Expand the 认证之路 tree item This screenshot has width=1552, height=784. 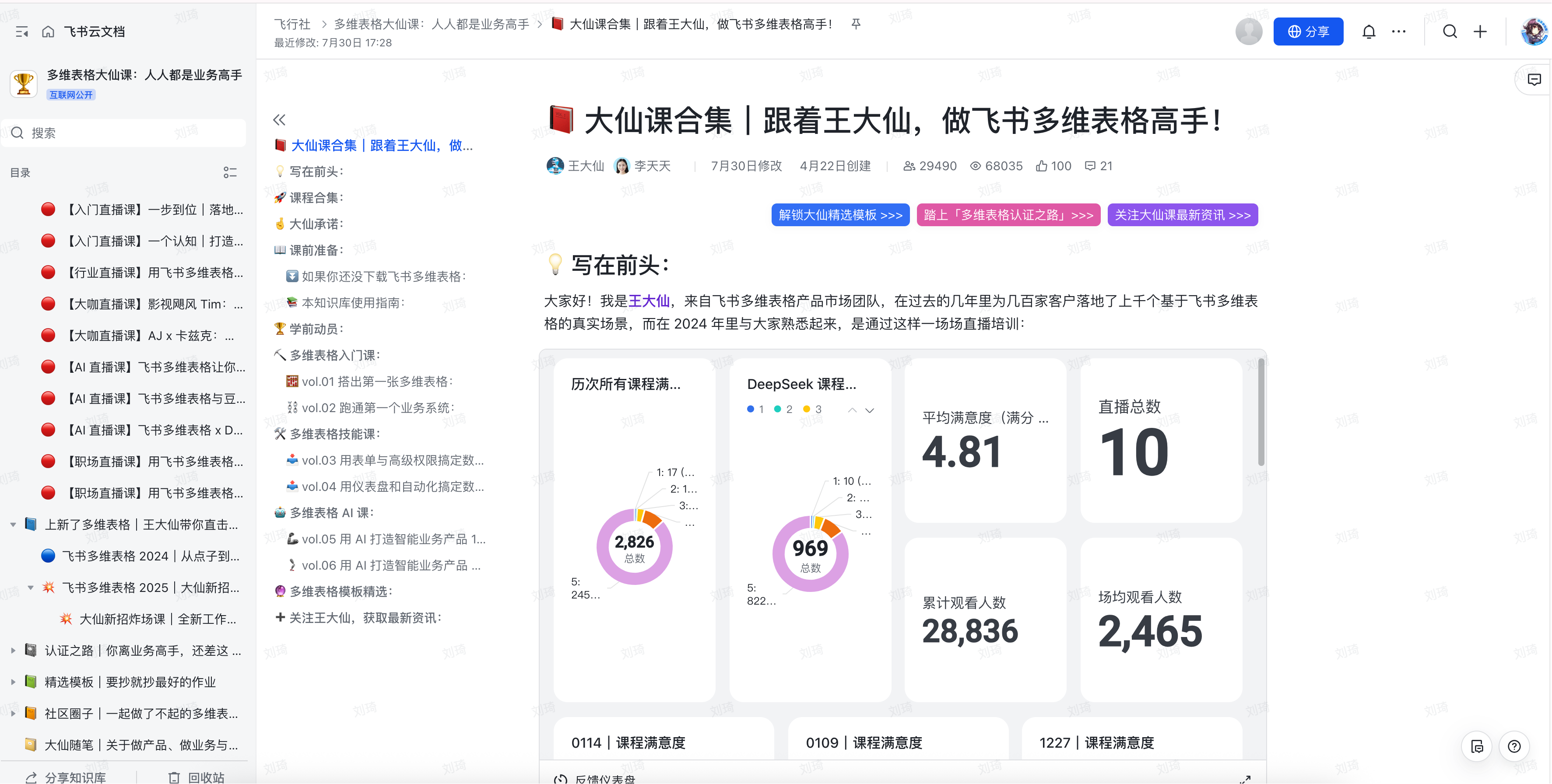tap(13, 650)
